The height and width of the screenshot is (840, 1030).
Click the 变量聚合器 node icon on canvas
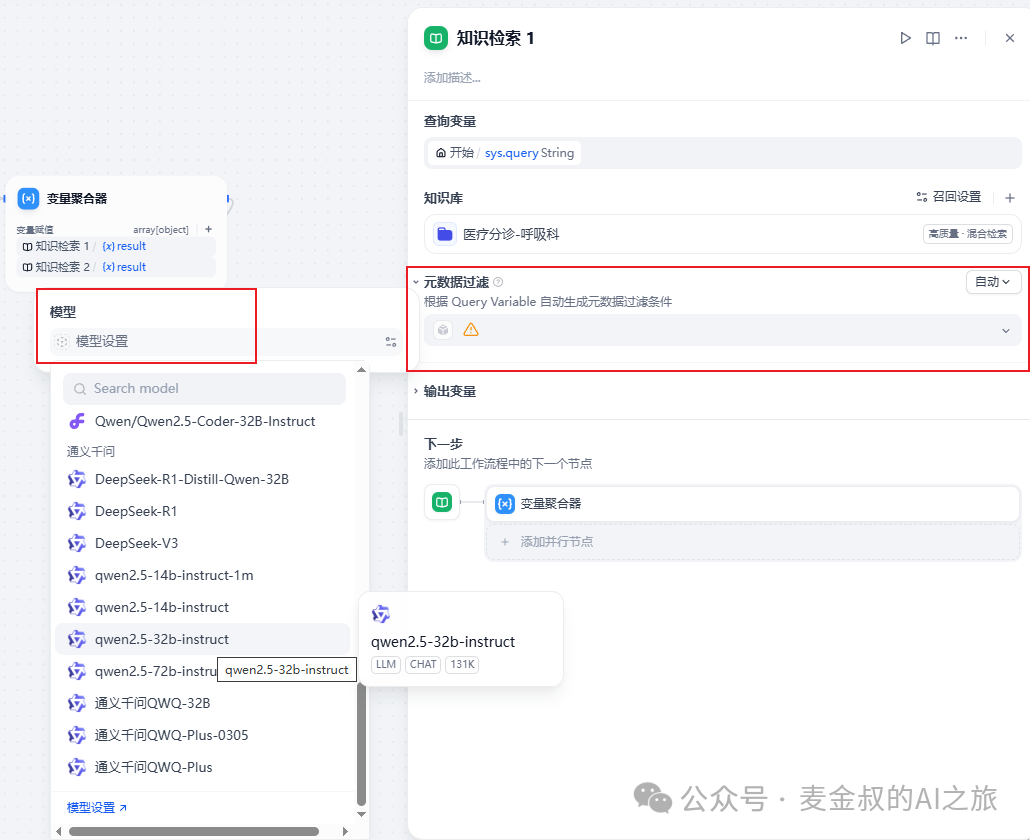click(x=28, y=198)
